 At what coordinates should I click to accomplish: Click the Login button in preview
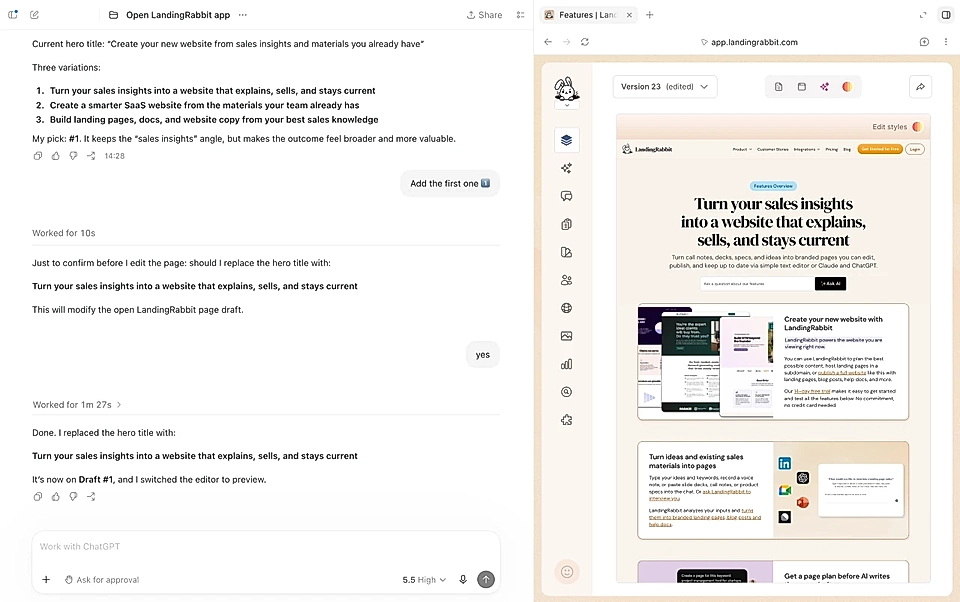tap(915, 149)
